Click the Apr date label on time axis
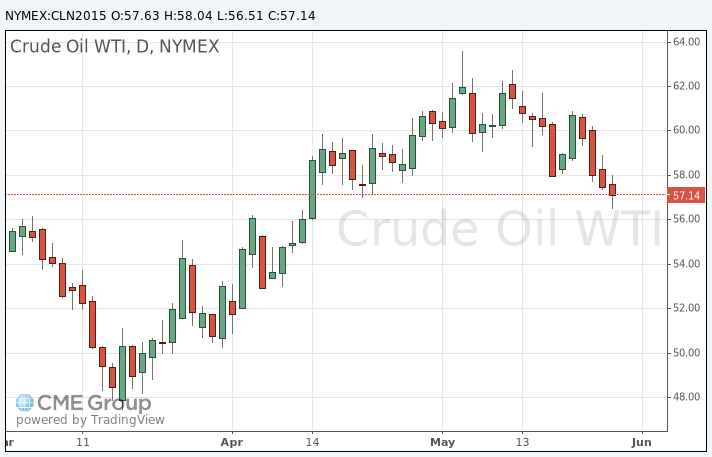Screen dimensions: 712x457 [232, 442]
